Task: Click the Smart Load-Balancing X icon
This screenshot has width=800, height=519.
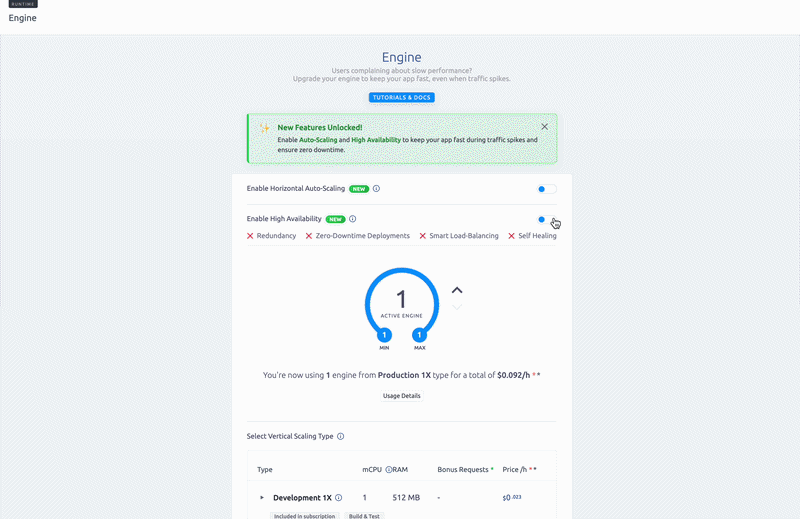Action: [422, 236]
